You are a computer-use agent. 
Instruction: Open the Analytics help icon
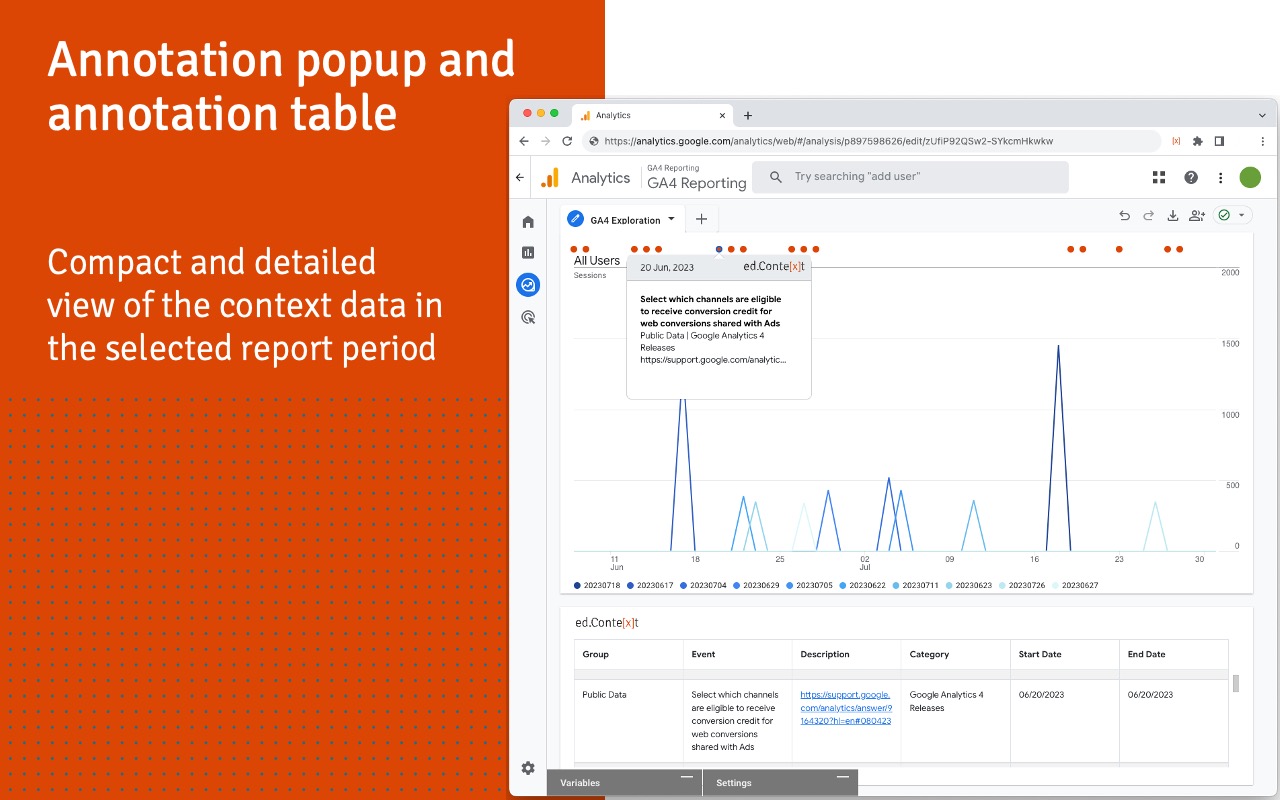(x=1191, y=177)
